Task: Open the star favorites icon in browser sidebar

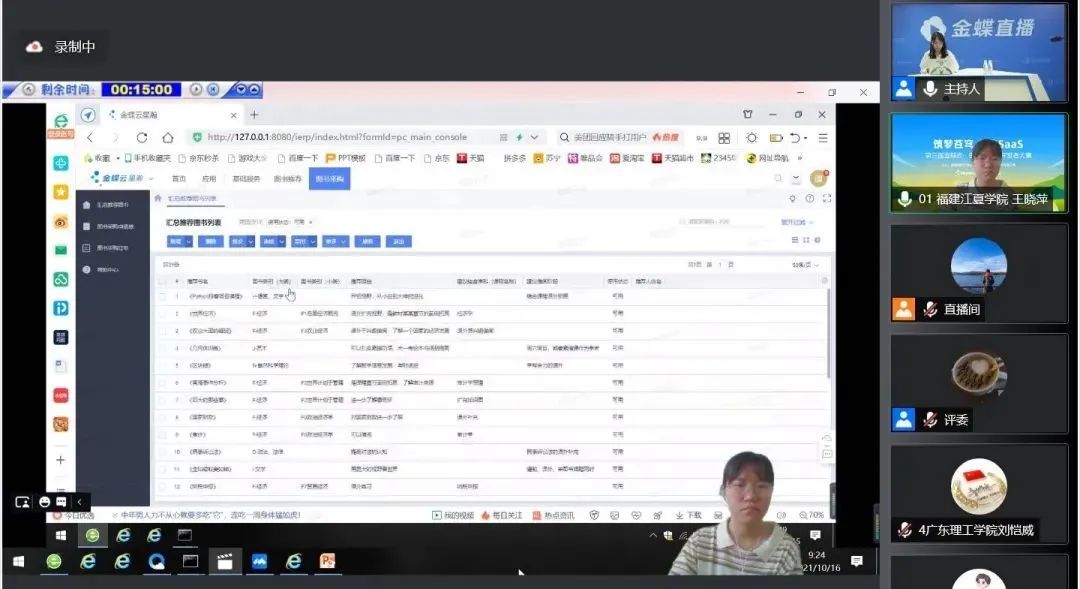Action: tap(61, 192)
